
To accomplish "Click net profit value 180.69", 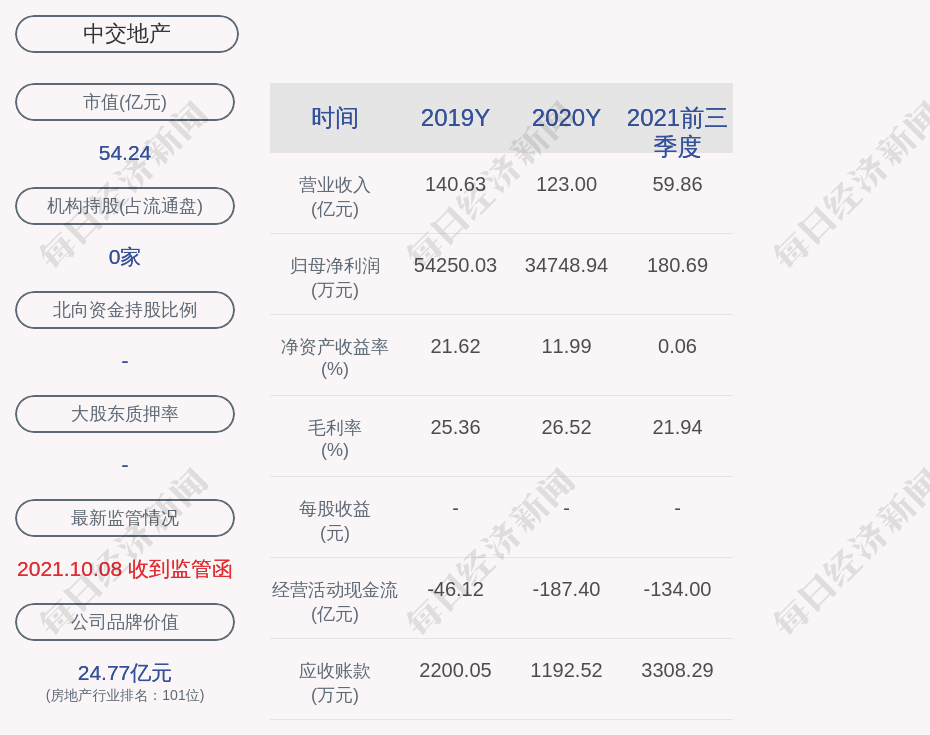I will click(677, 265).
